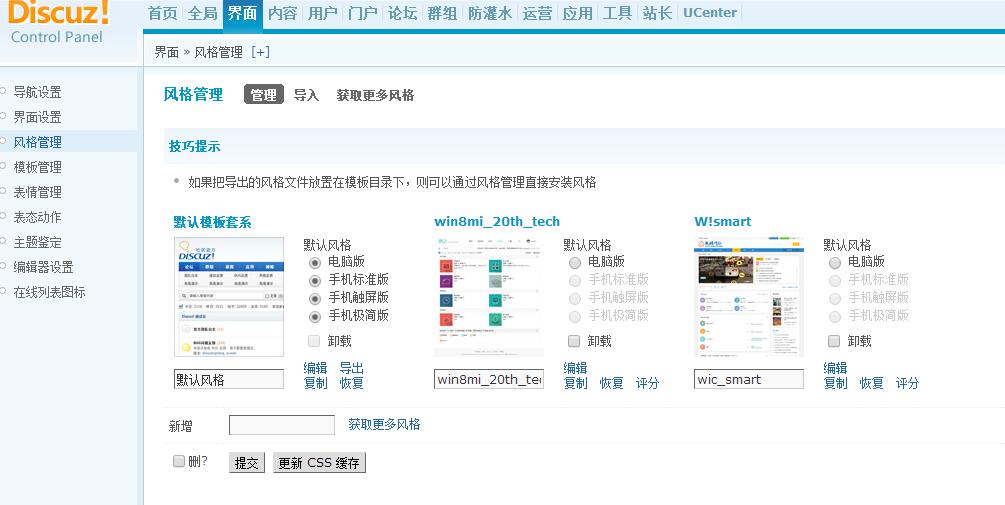Click 恢复 for win8mi_20th_tech
The height and width of the screenshot is (505, 1005).
coord(611,383)
